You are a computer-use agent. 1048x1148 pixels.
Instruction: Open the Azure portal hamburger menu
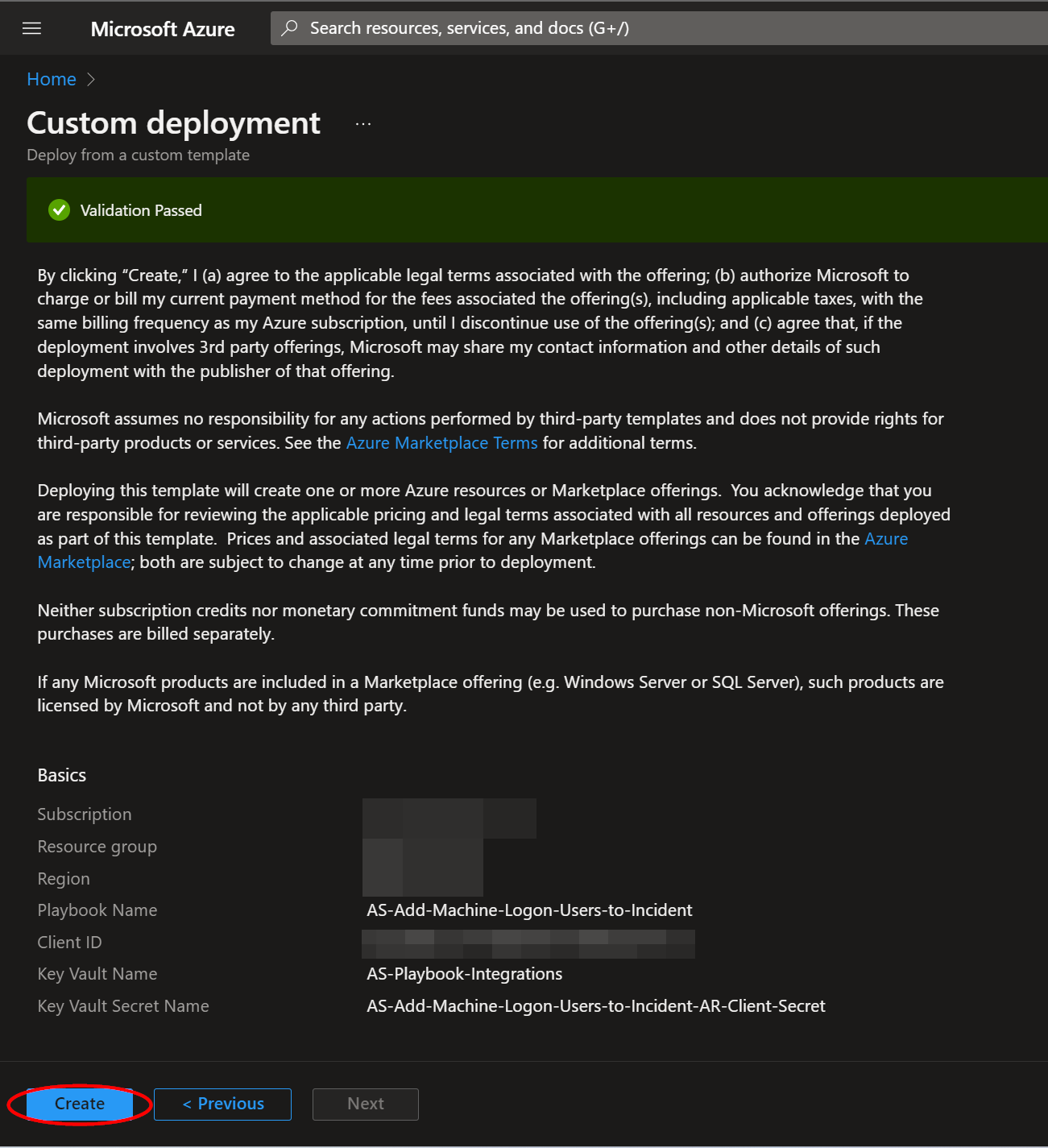point(31,29)
